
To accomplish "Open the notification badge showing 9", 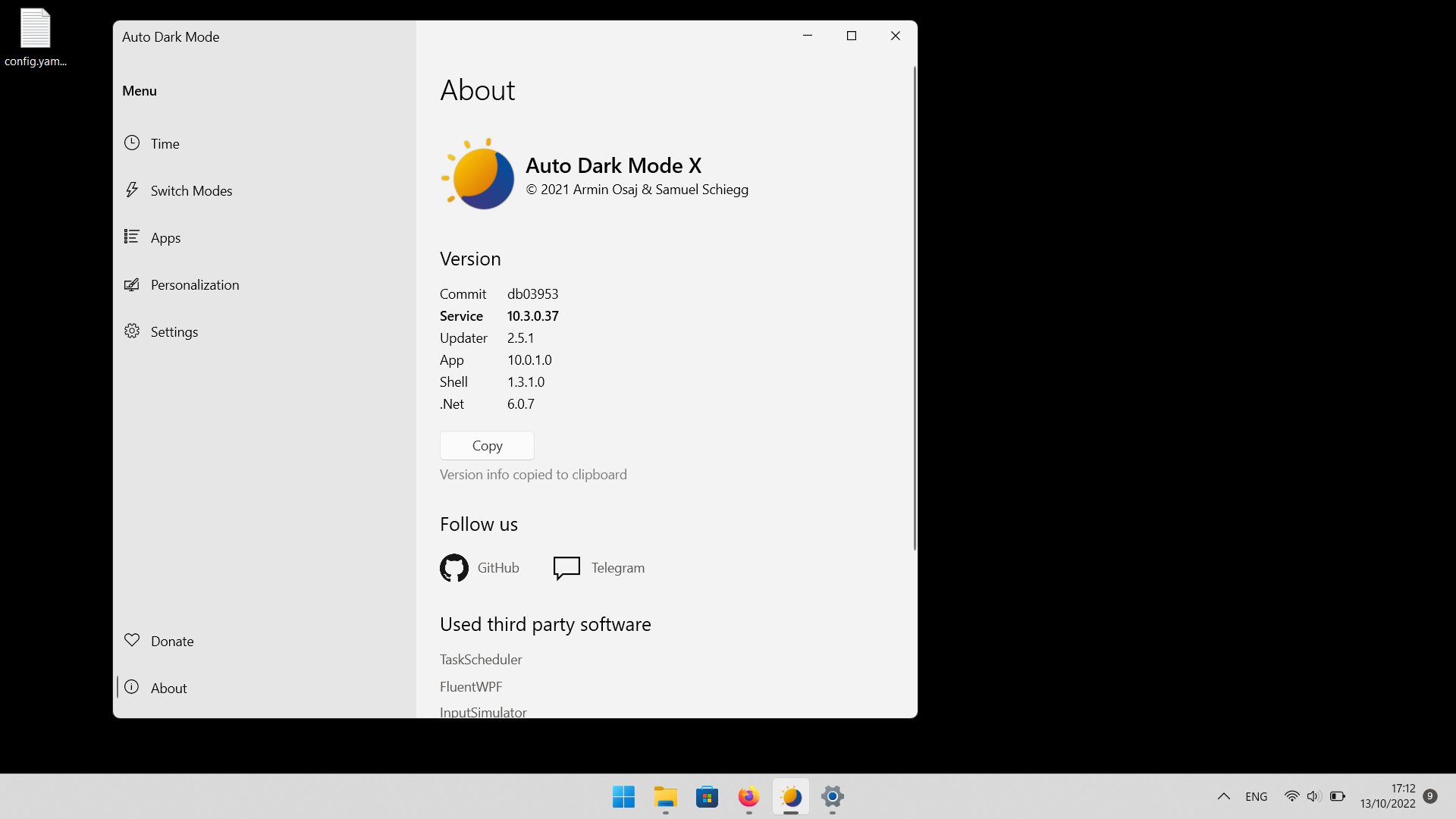I will (1430, 796).
